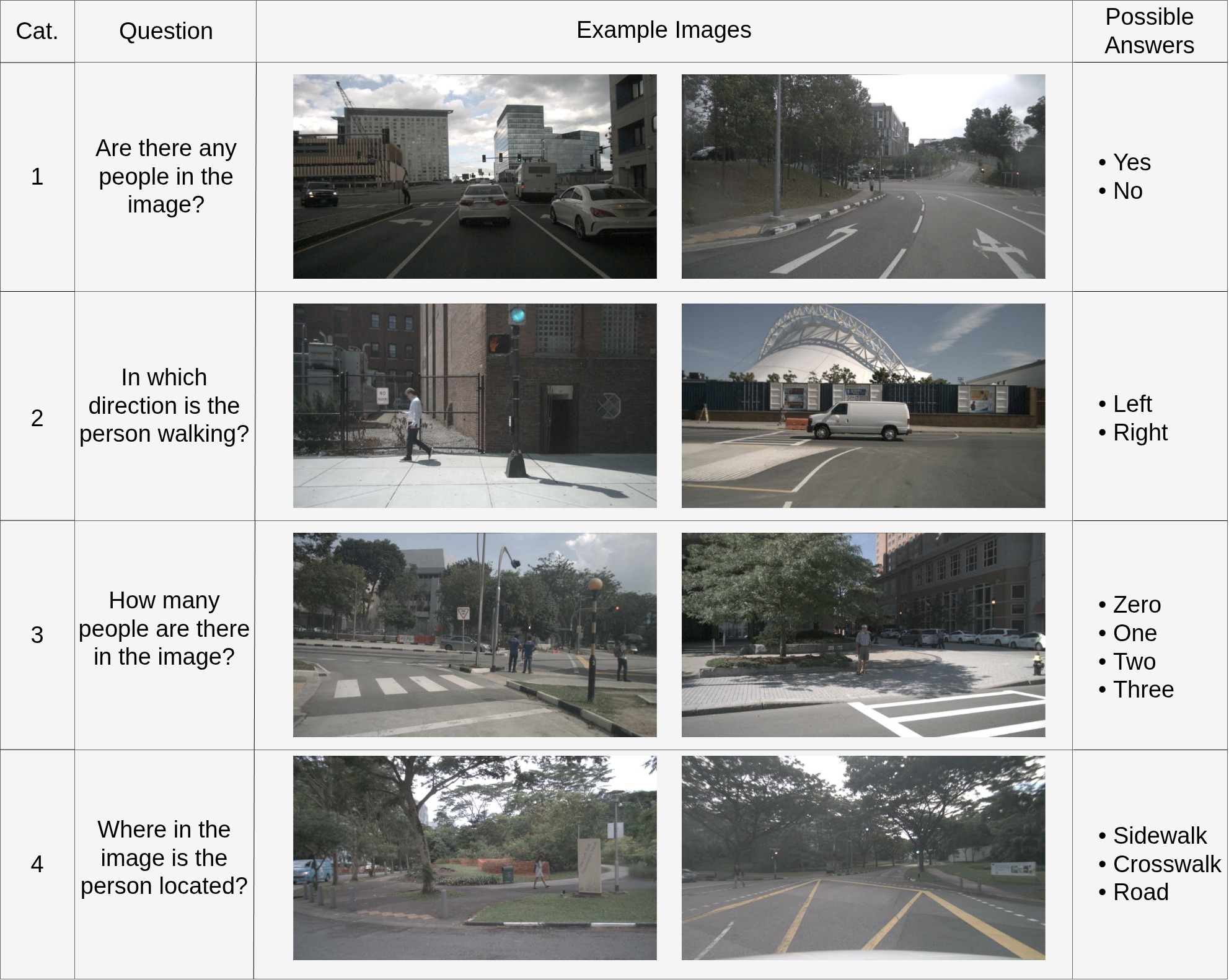Click the 'Question' column header
The height and width of the screenshot is (980, 1229).
tap(165, 31)
